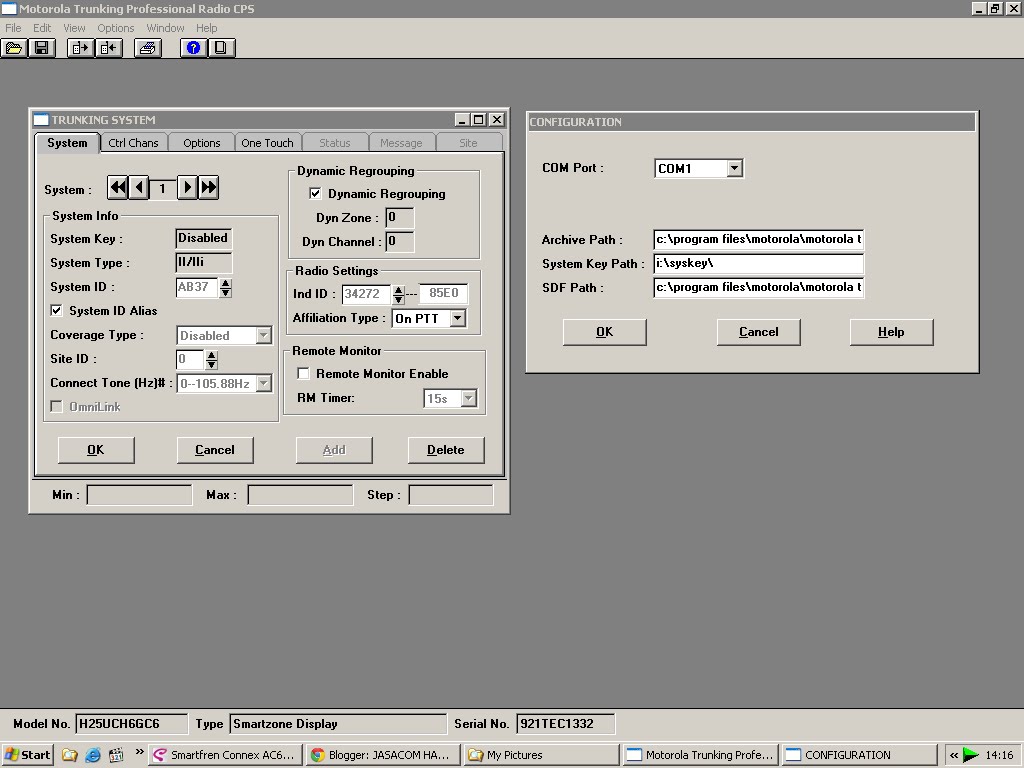Open the COM Port dropdown

[x=735, y=168]
